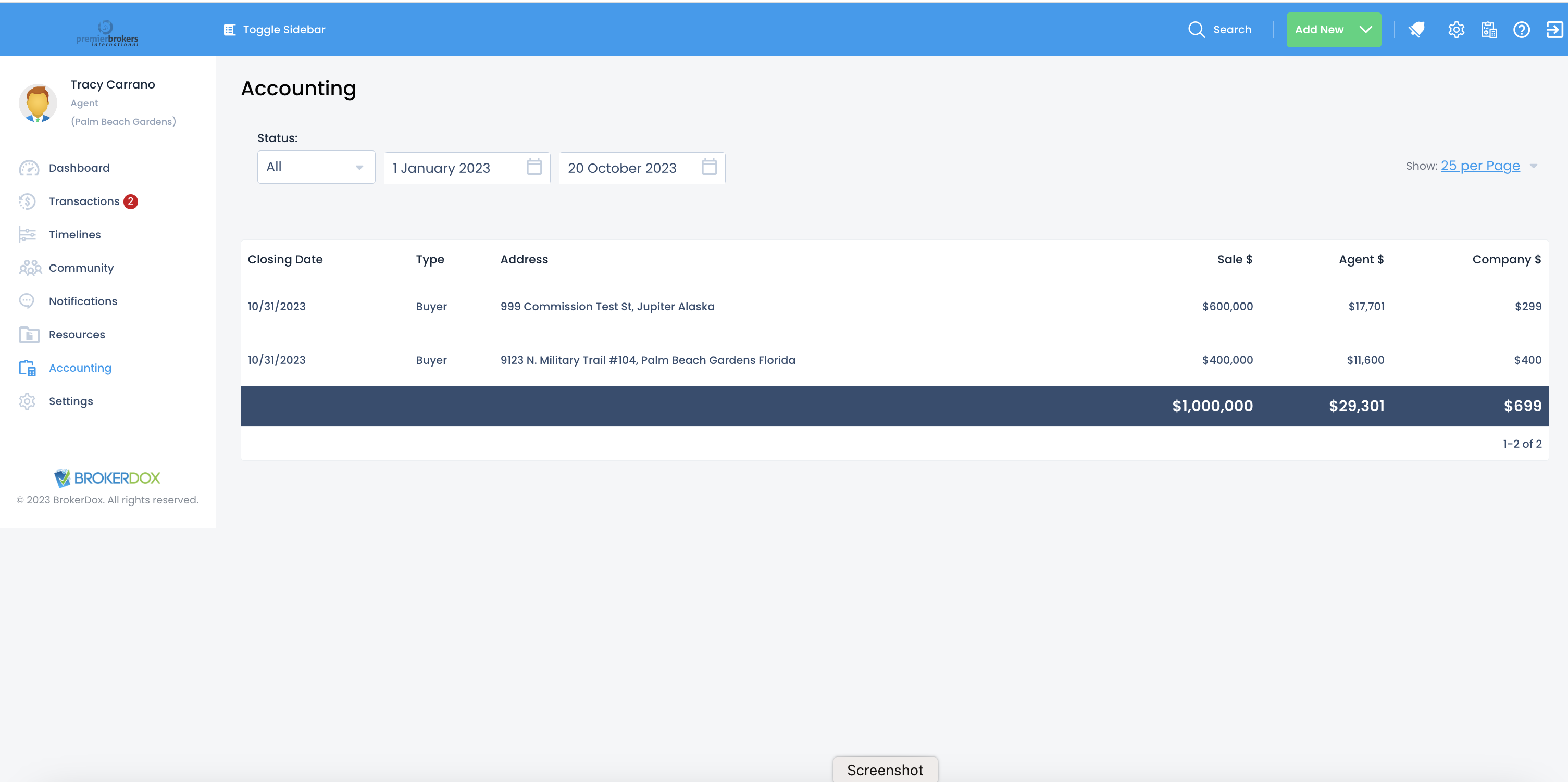
Task: Open the settings gear icon in the header
Action: tap(1456, 30)
